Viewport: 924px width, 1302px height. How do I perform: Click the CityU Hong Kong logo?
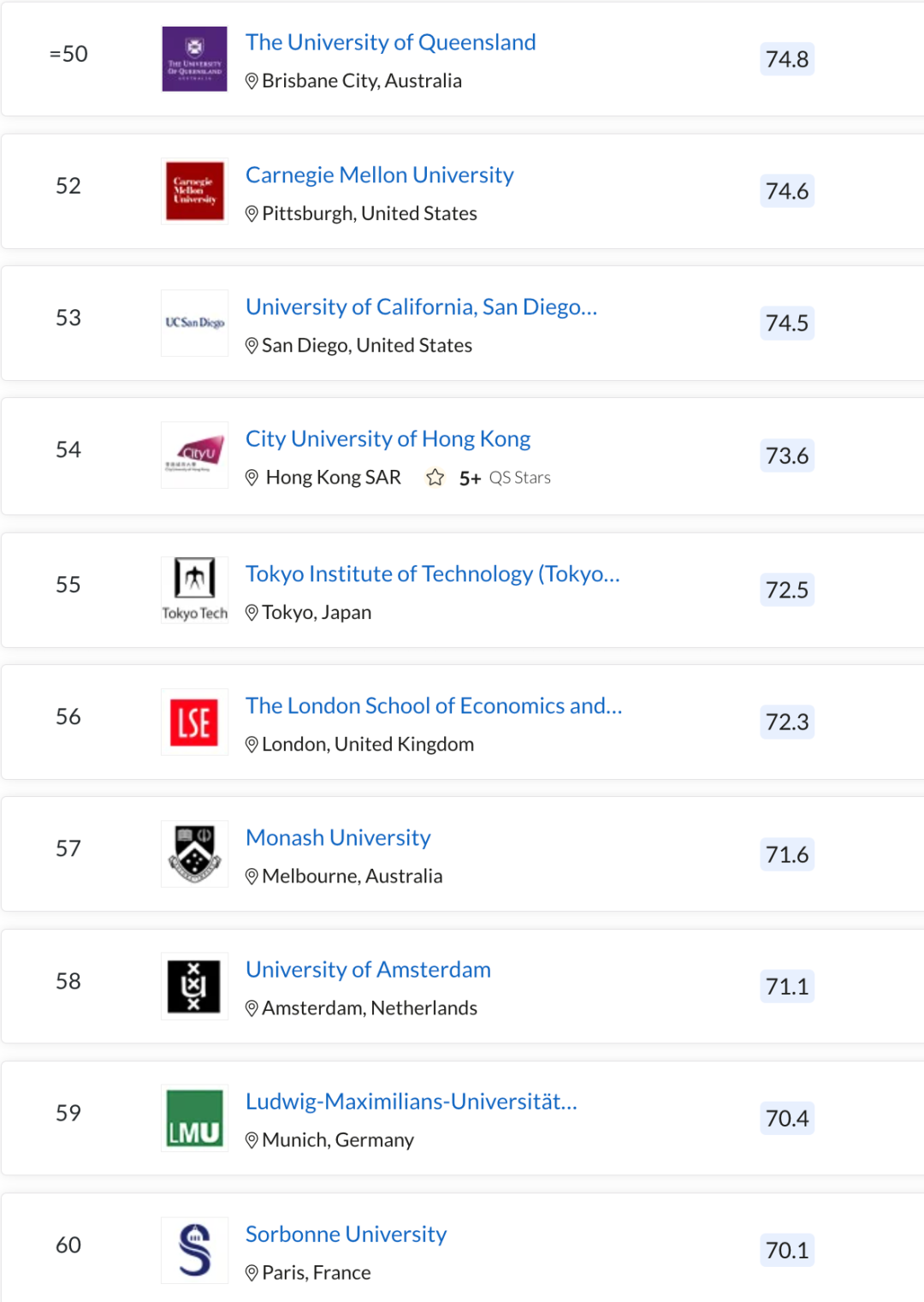coord(194,455)
